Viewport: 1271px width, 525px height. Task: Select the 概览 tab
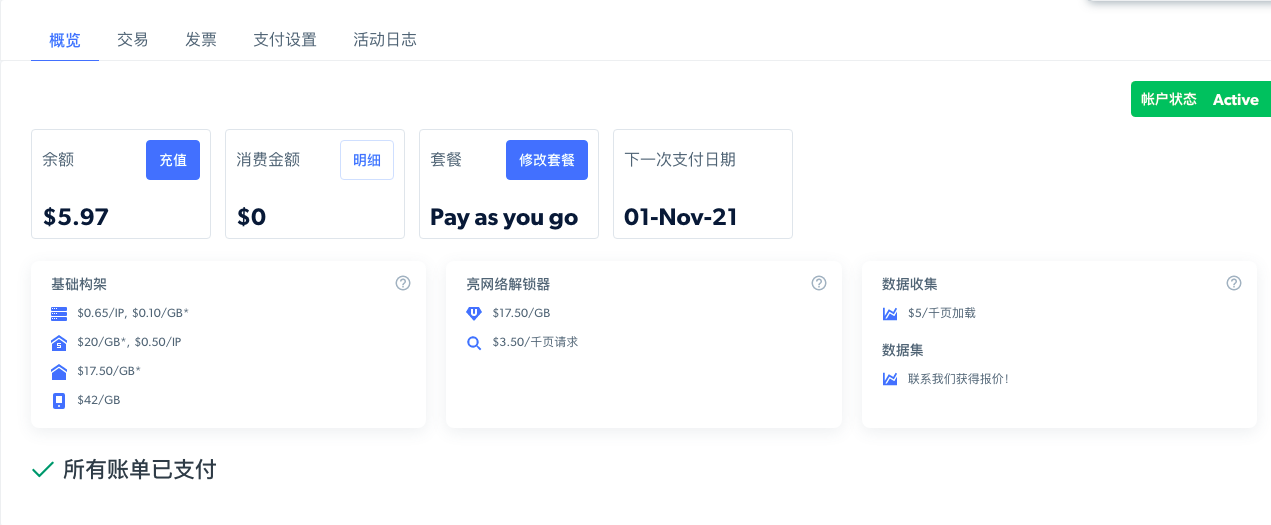(65, 40)
